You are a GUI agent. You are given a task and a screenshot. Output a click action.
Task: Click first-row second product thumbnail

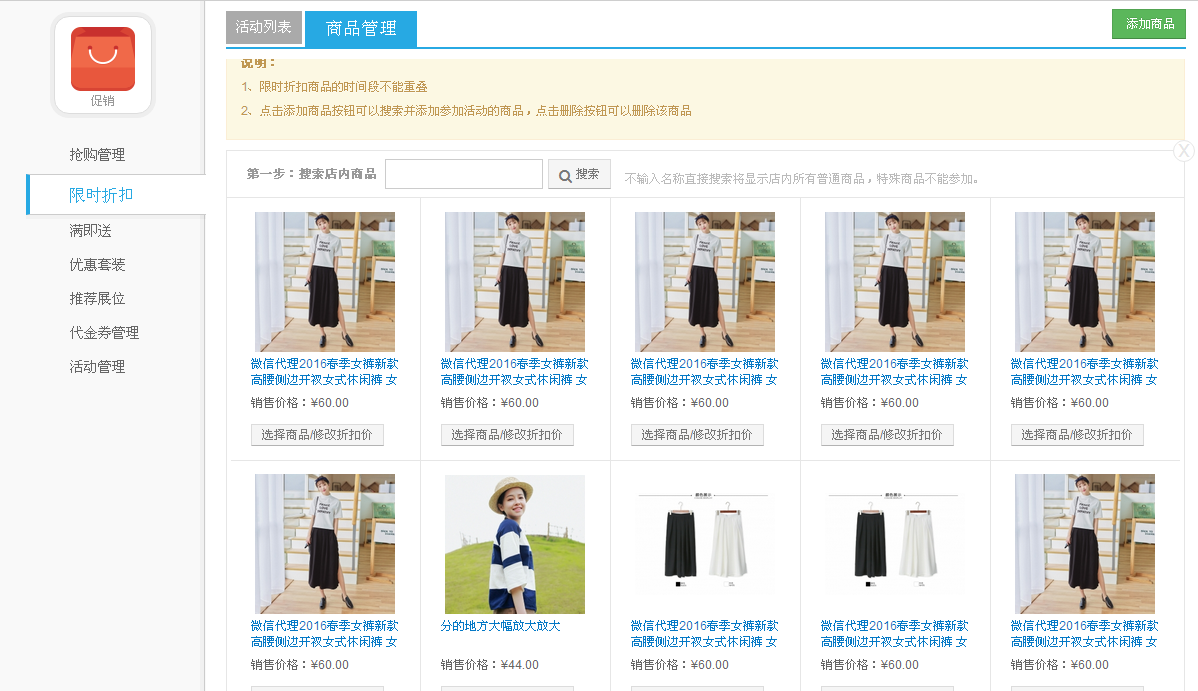click(515, 282)
